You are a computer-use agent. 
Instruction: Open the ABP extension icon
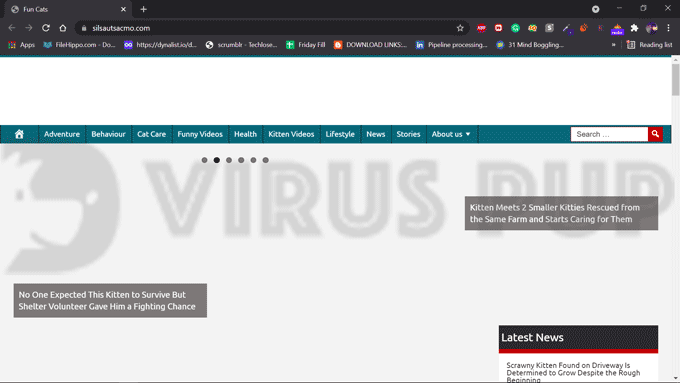point(481,28)
